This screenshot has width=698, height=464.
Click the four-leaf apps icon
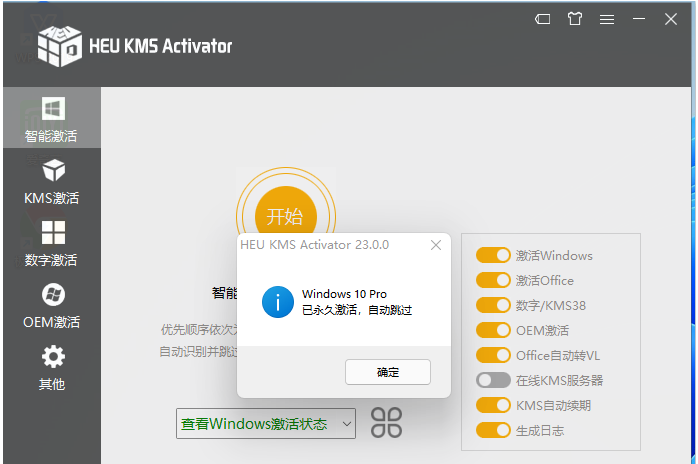point(386,422)
